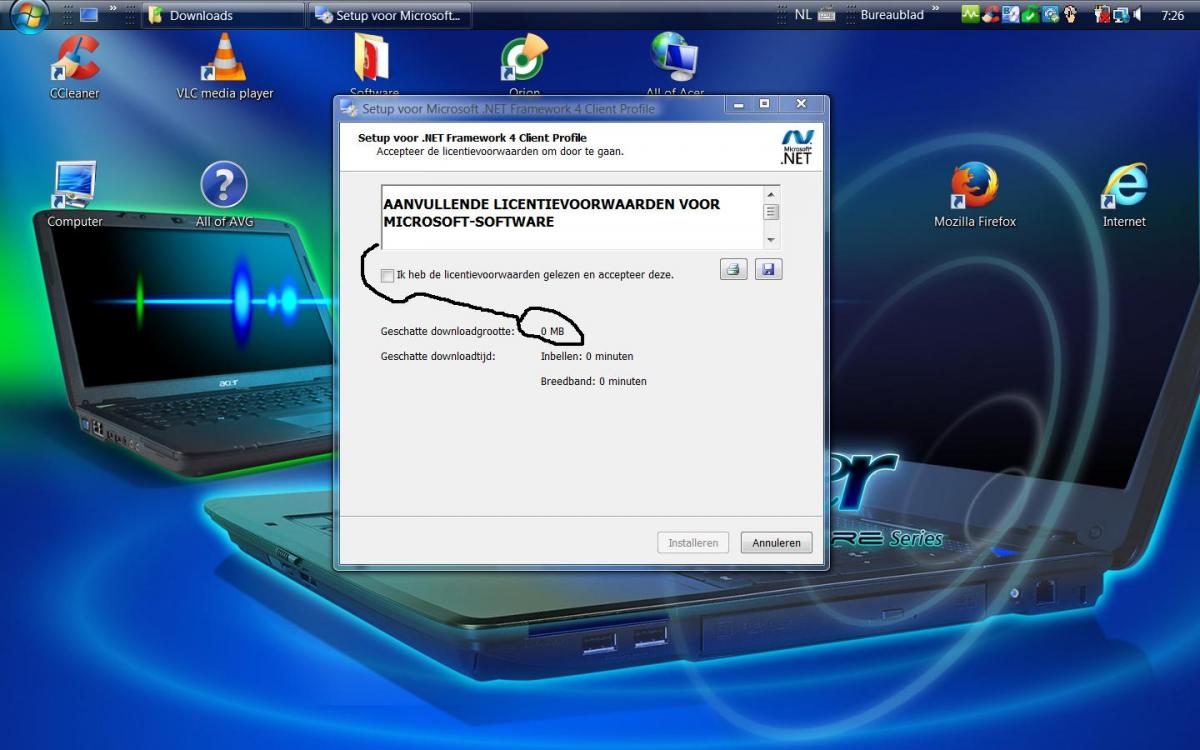
Task: Open the All of AVG help icon
Action: (x=224, y=193)
